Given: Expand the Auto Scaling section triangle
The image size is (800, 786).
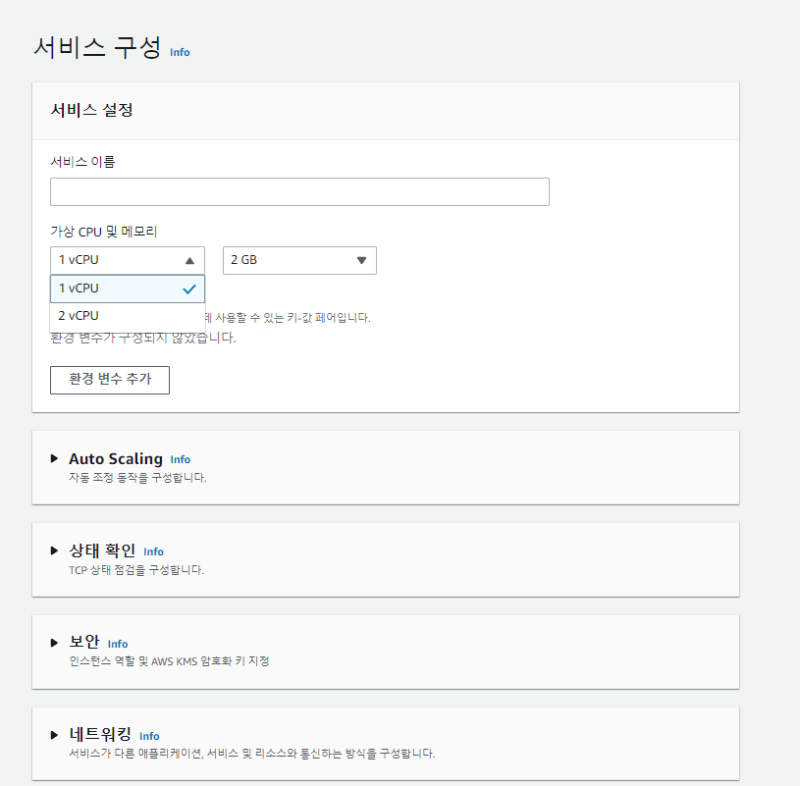Looking at the screenshot, I should (54, 458).
